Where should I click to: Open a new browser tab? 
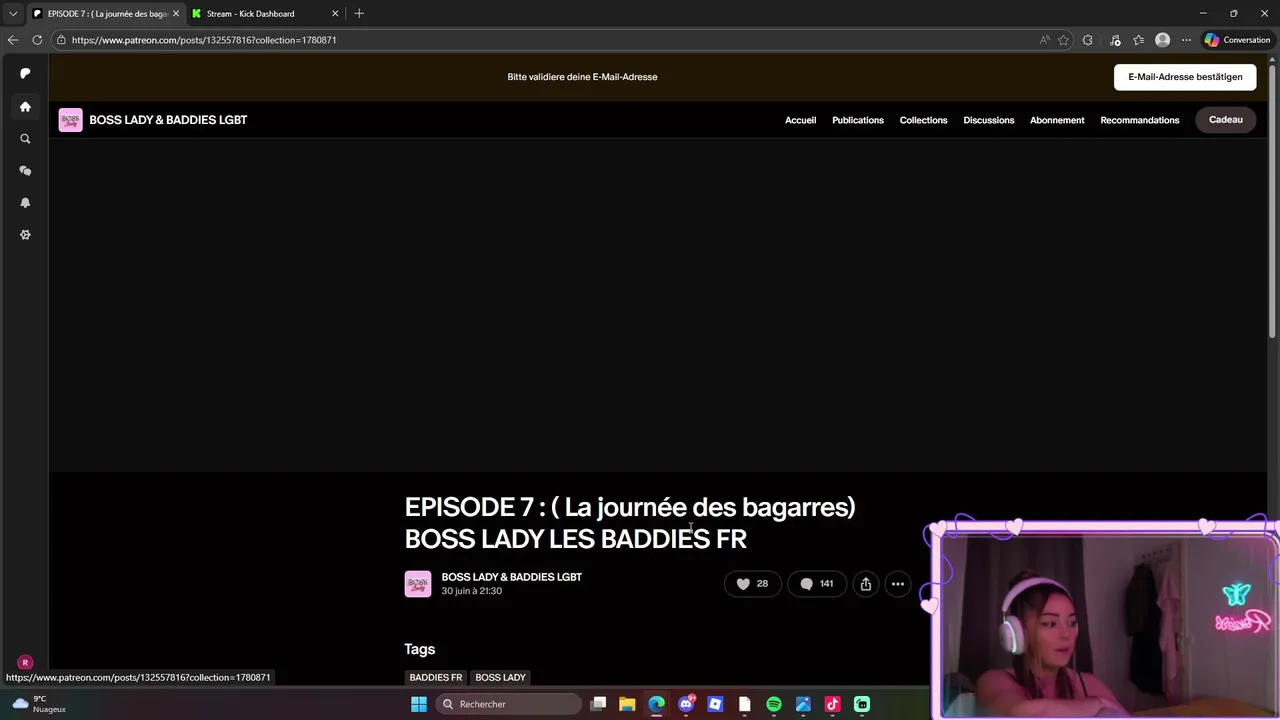tap(359, 14)
